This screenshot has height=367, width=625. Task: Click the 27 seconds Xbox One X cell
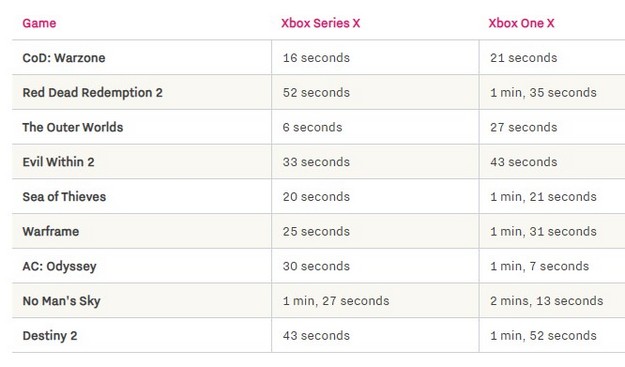click(x=523, y=127)
